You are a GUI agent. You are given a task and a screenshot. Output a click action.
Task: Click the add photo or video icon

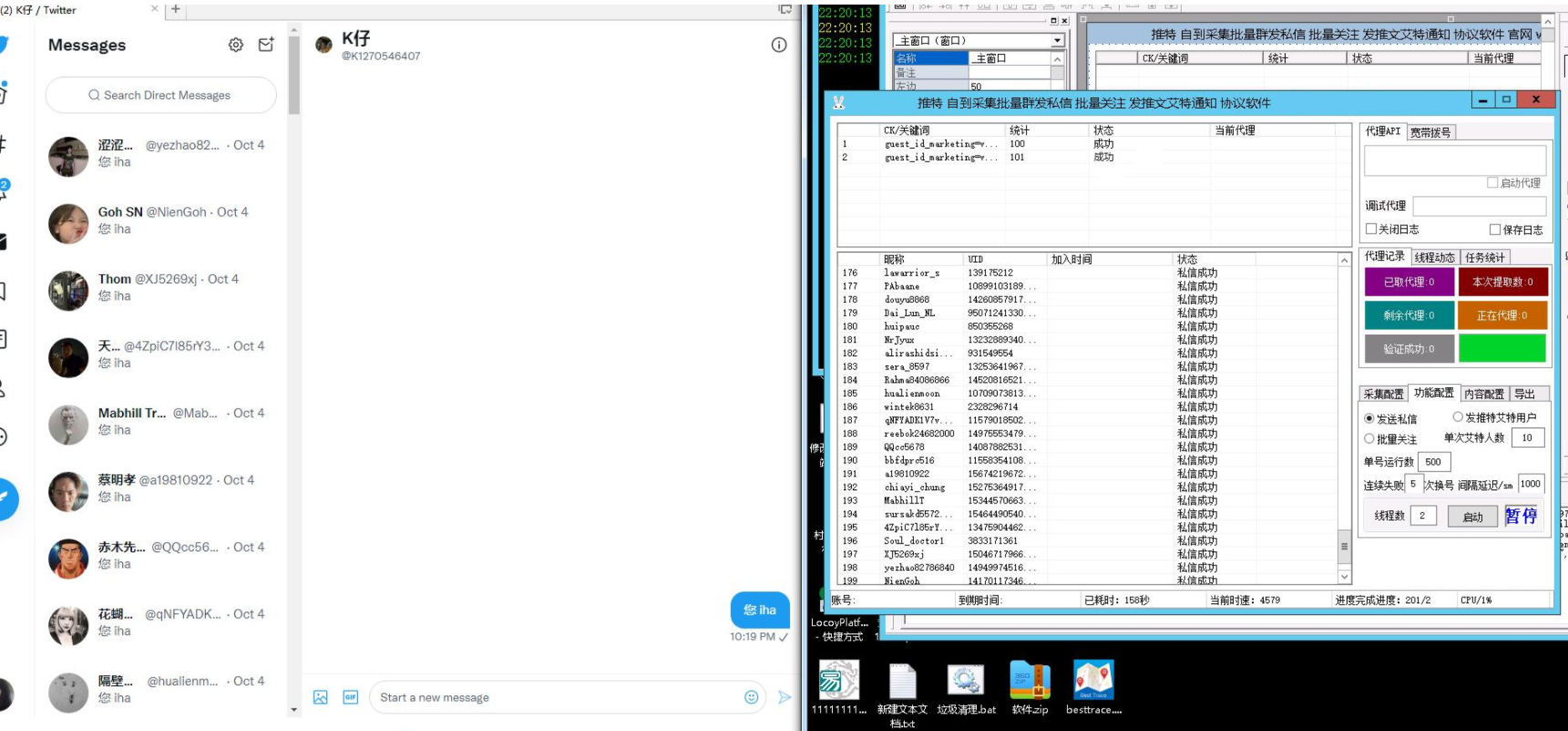[321, 697]
